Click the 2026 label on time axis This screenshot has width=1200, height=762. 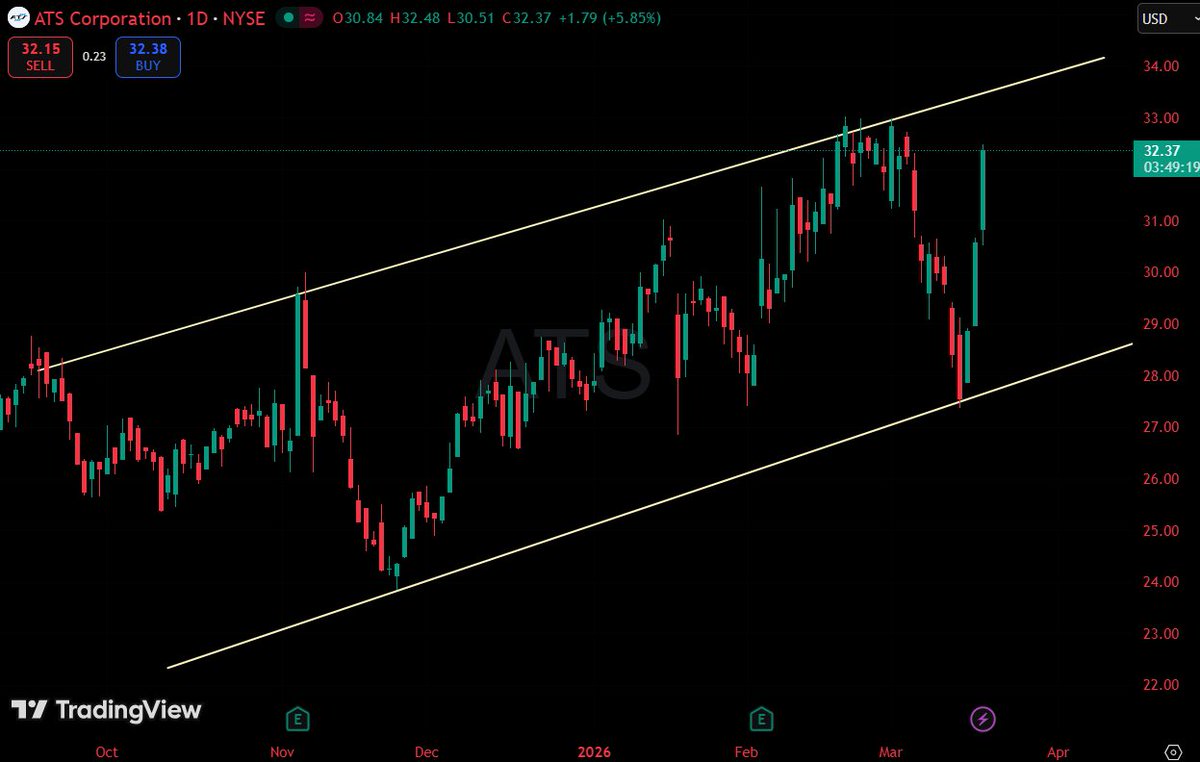[x=594, y=751]
